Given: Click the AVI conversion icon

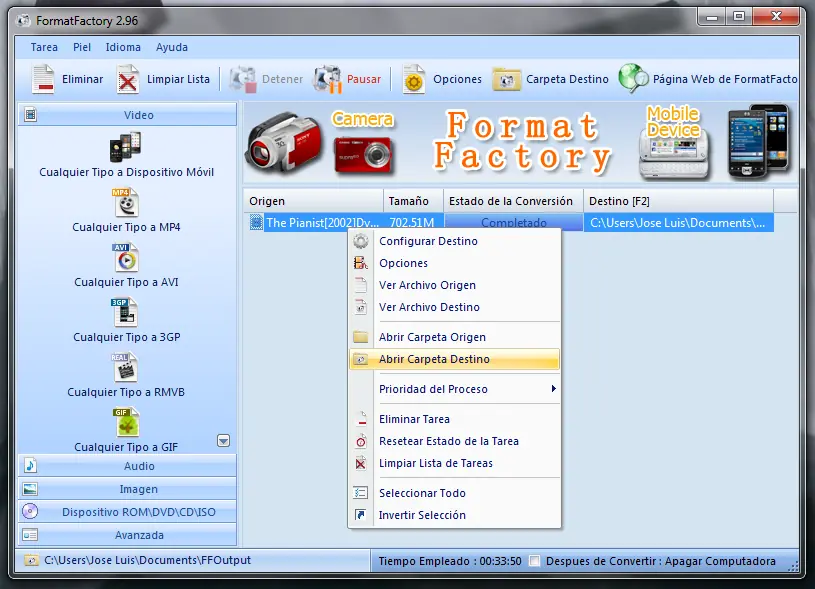Looking at the screenshot, I should (126, 258).
